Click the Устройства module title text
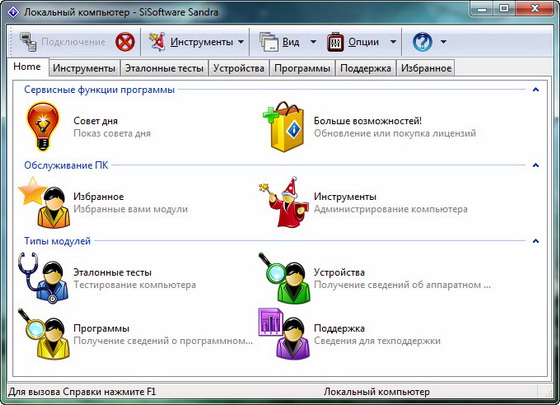The height and width of the screenshot is (405, 560). pyautogui.click(x=339, y=272)
